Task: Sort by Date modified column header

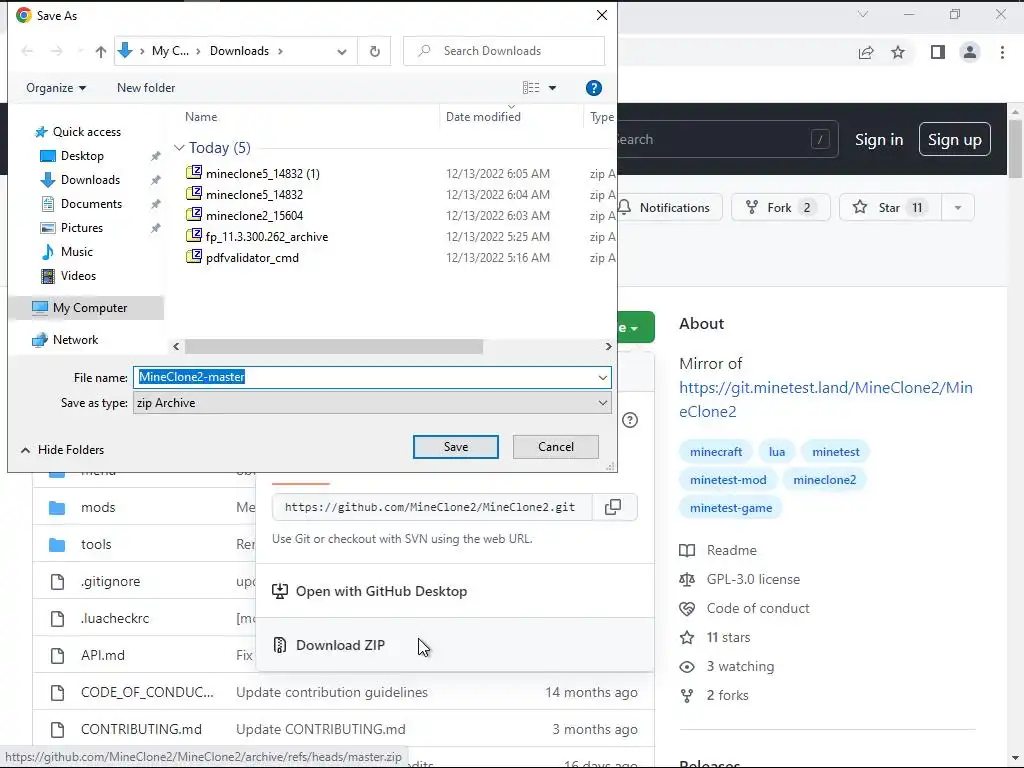Action: coord(483,117)
